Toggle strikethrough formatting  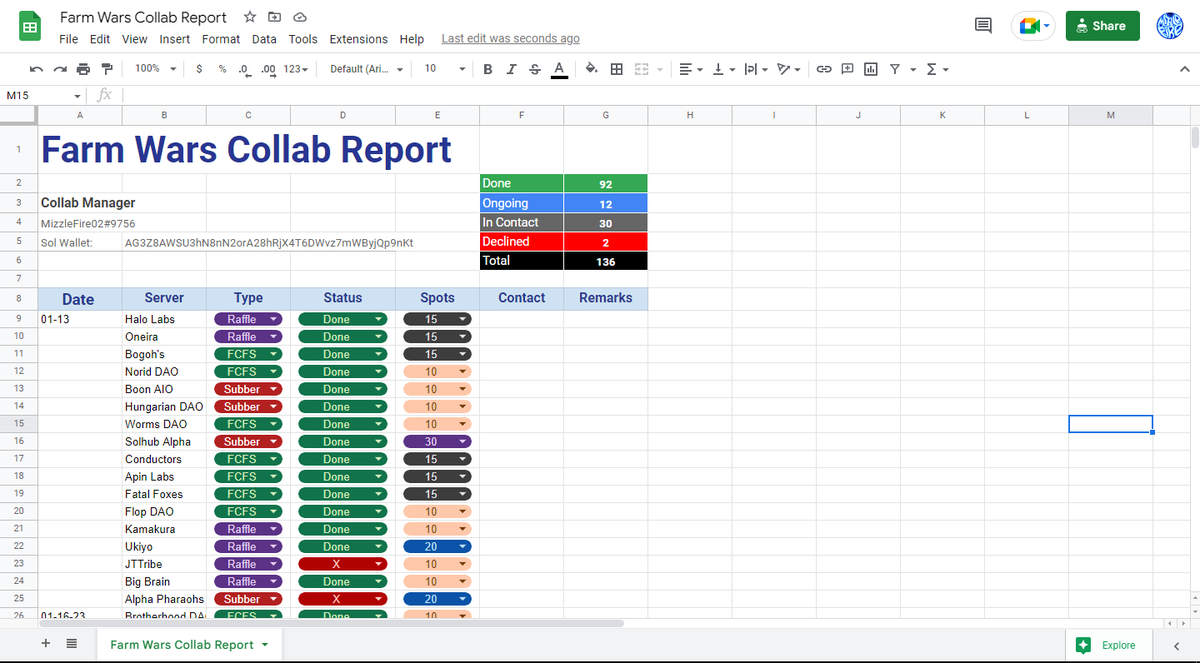click(x=534, y=69)
